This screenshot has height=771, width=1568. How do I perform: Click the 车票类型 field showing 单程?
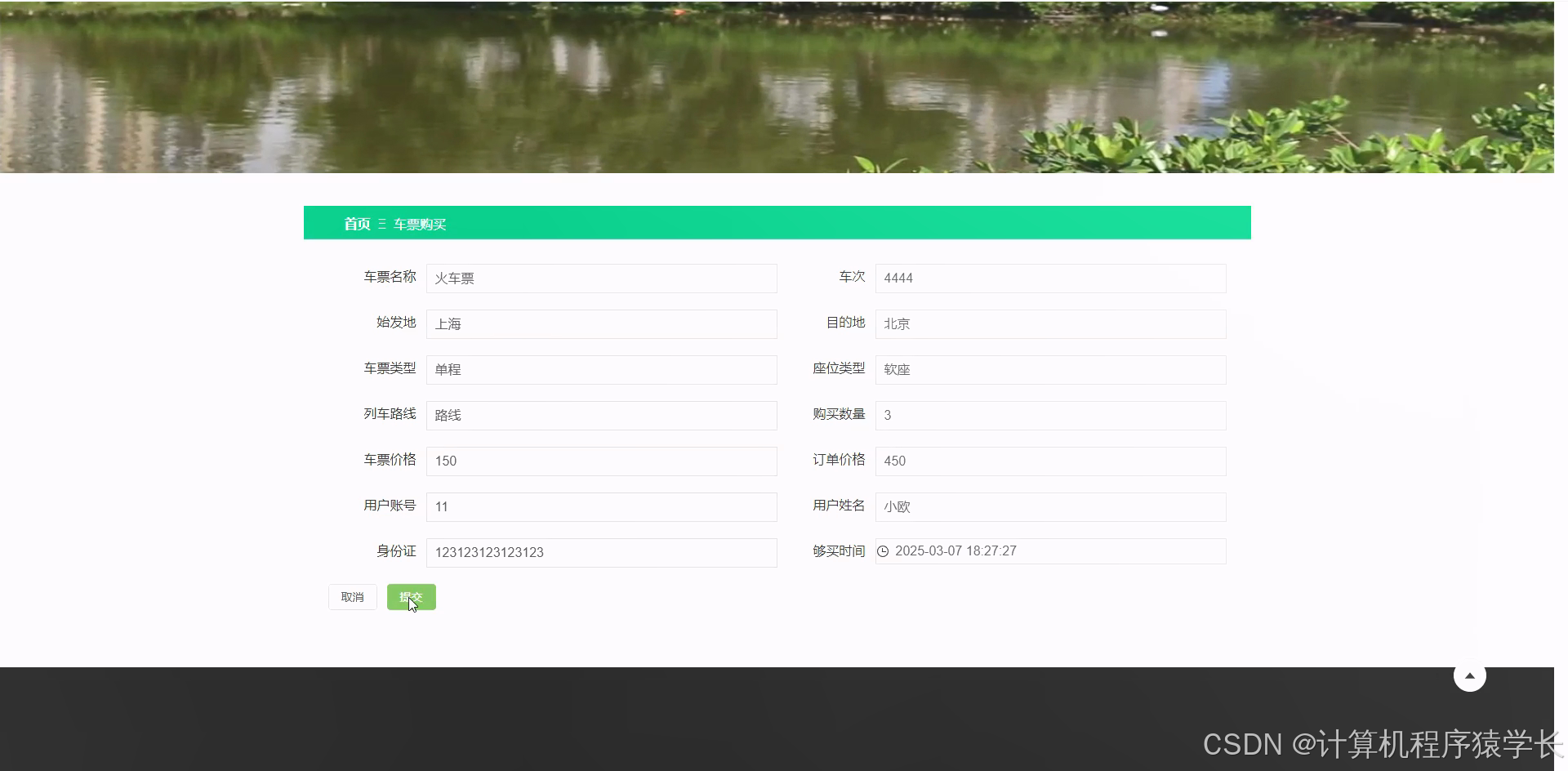pyautogui.click(x=601, y=370)
